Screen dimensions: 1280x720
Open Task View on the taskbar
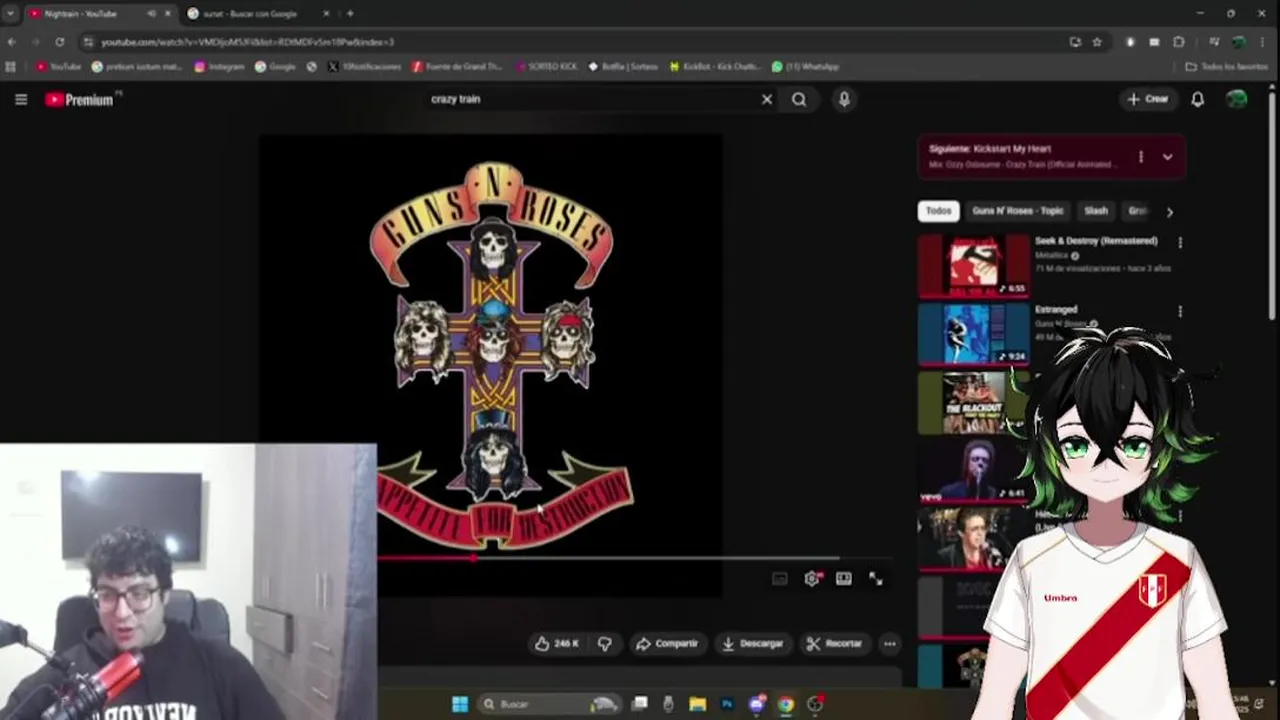(640, 704)
